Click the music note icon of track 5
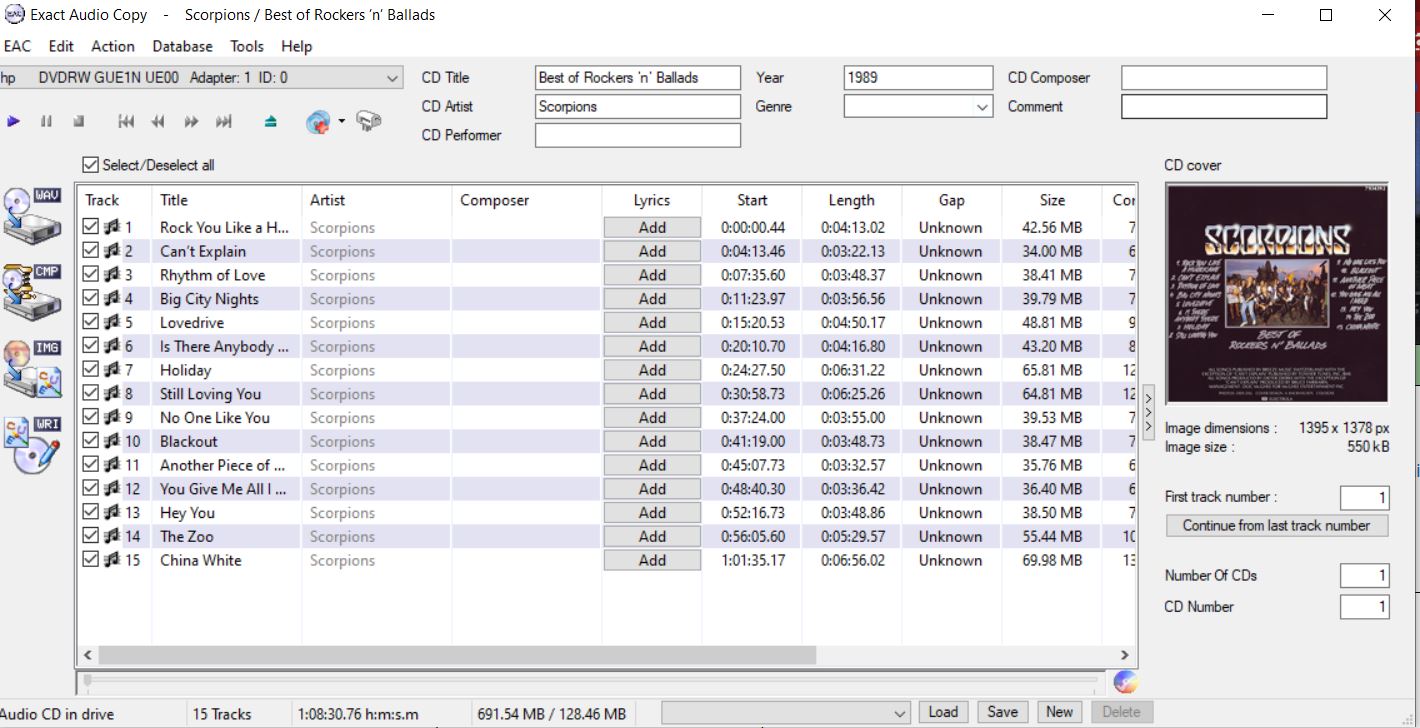Image resolution: width=1420 pixels, height=728 pixels. (x=112, y=322)
